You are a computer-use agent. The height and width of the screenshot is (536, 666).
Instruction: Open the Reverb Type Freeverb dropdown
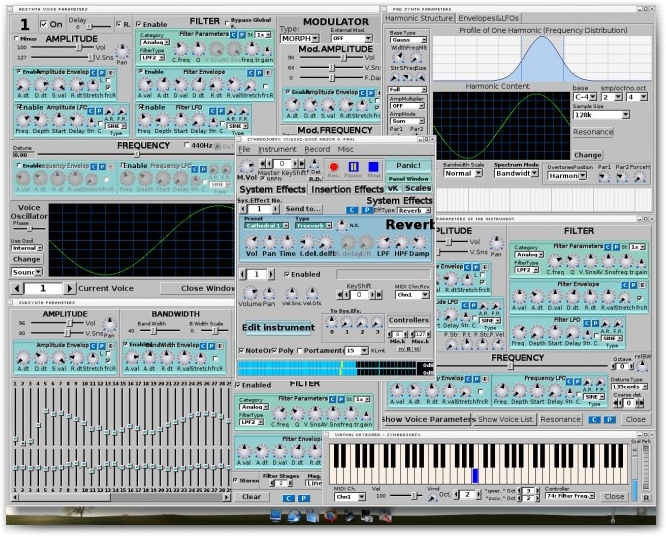tap(313, 226)
